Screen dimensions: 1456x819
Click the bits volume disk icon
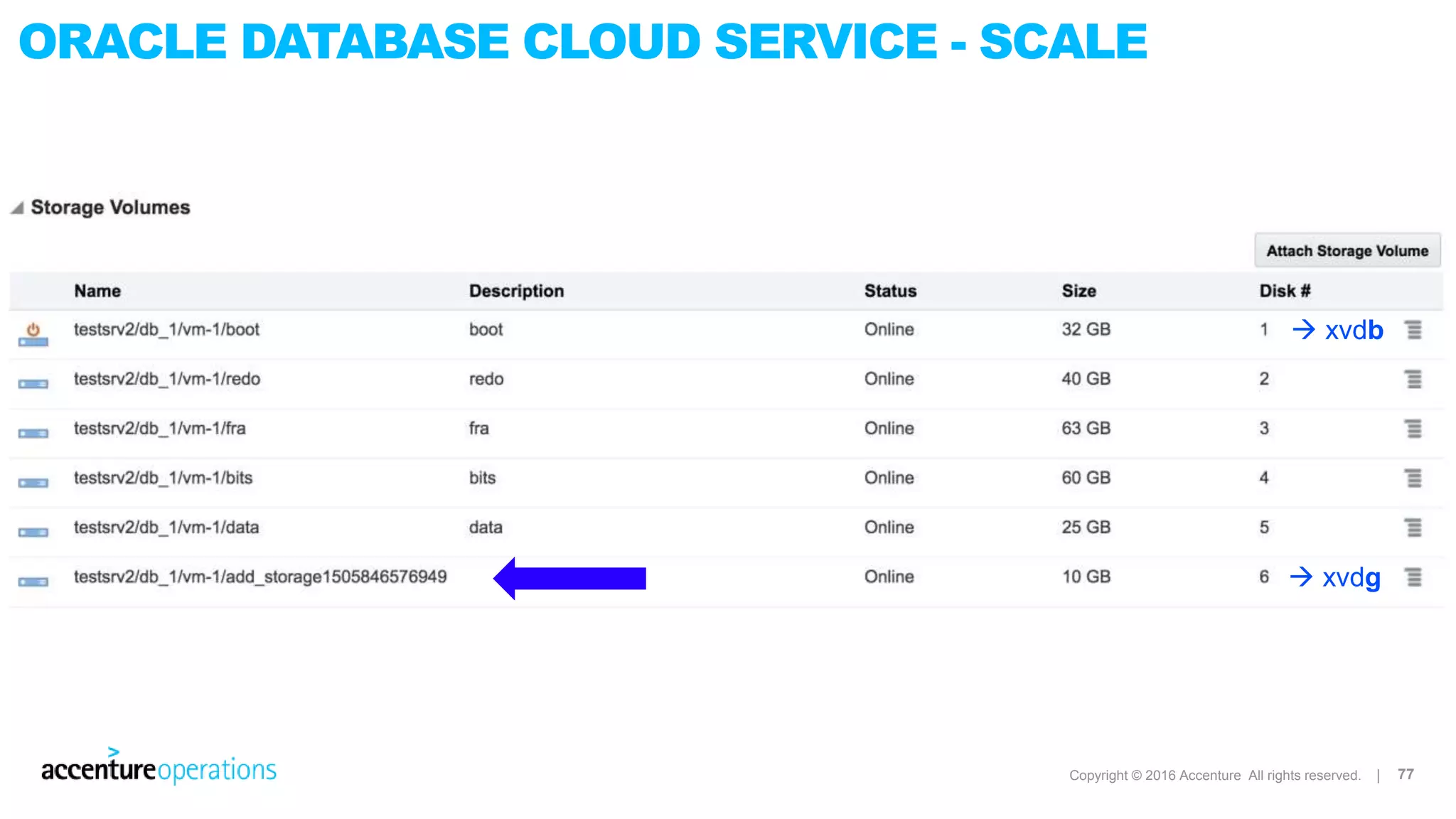click(x=33, y=483)
